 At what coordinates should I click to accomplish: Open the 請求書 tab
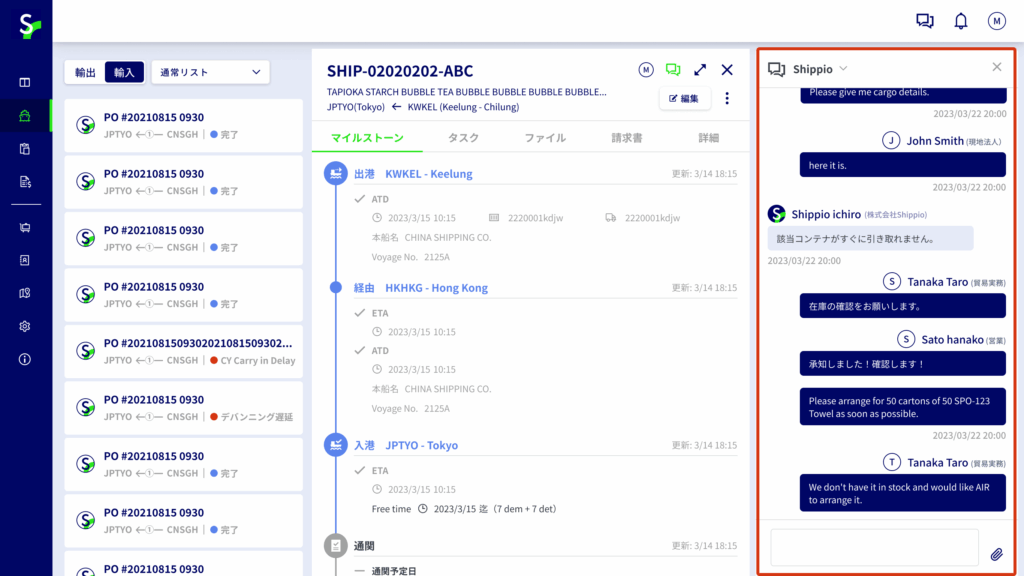point(627,138)
